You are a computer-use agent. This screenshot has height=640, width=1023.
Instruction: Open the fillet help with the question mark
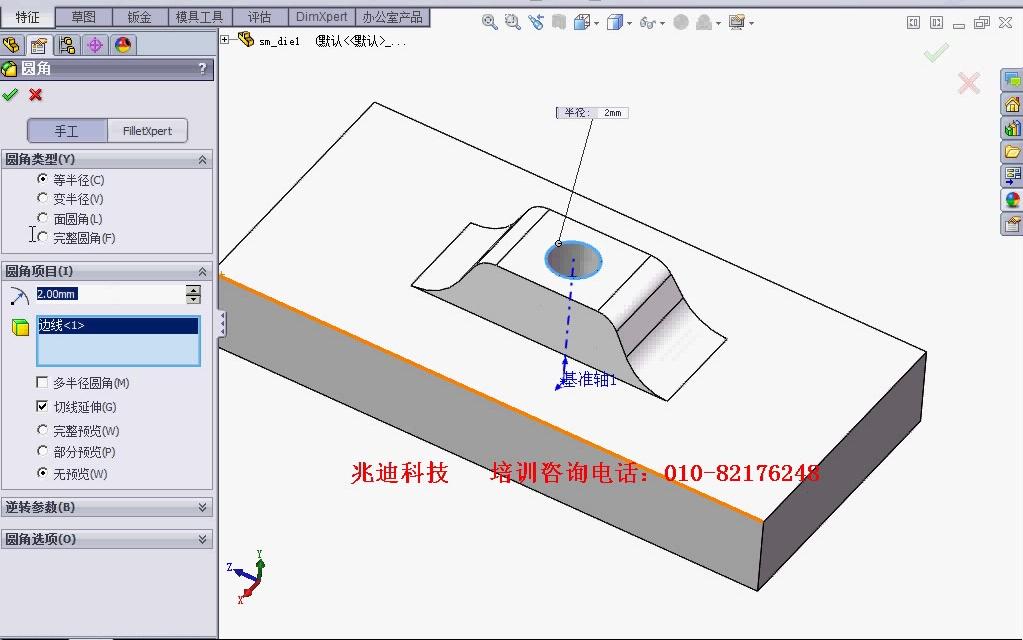click(202, 68)
